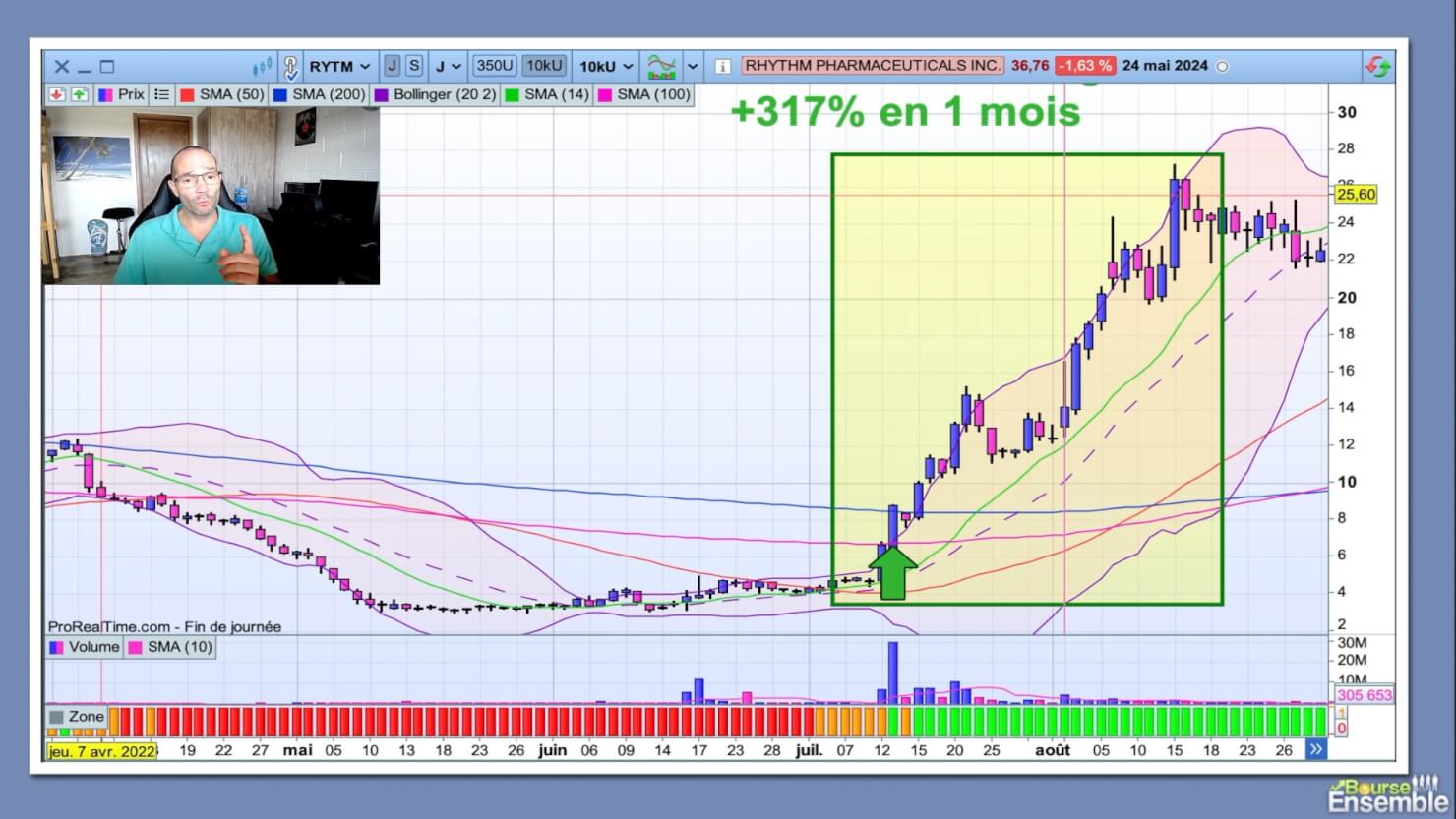This screenshot has height=819, width=1456.
Task: Toggle the J timeframe button
Action: coord(392,66)
